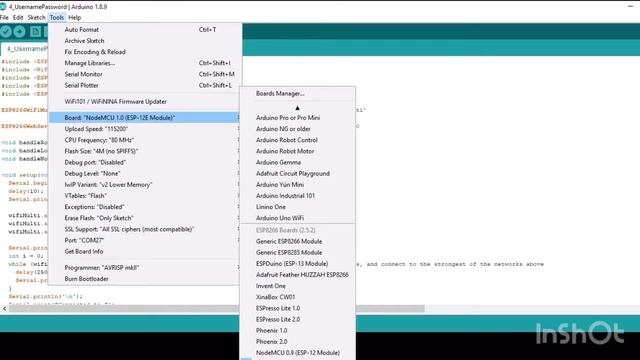
Task: Expand the Erase Flash Only Sketch submenu
Action: [x=144, y=218]
